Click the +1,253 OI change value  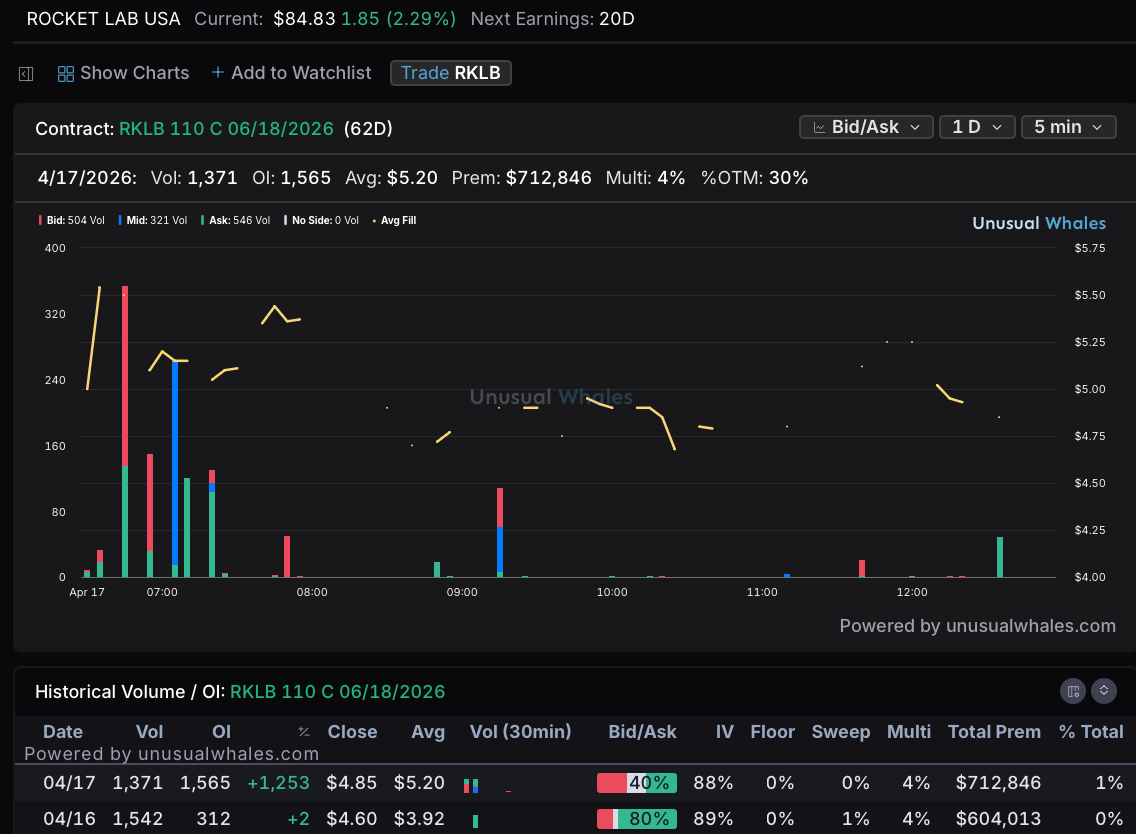coord(278,783)
